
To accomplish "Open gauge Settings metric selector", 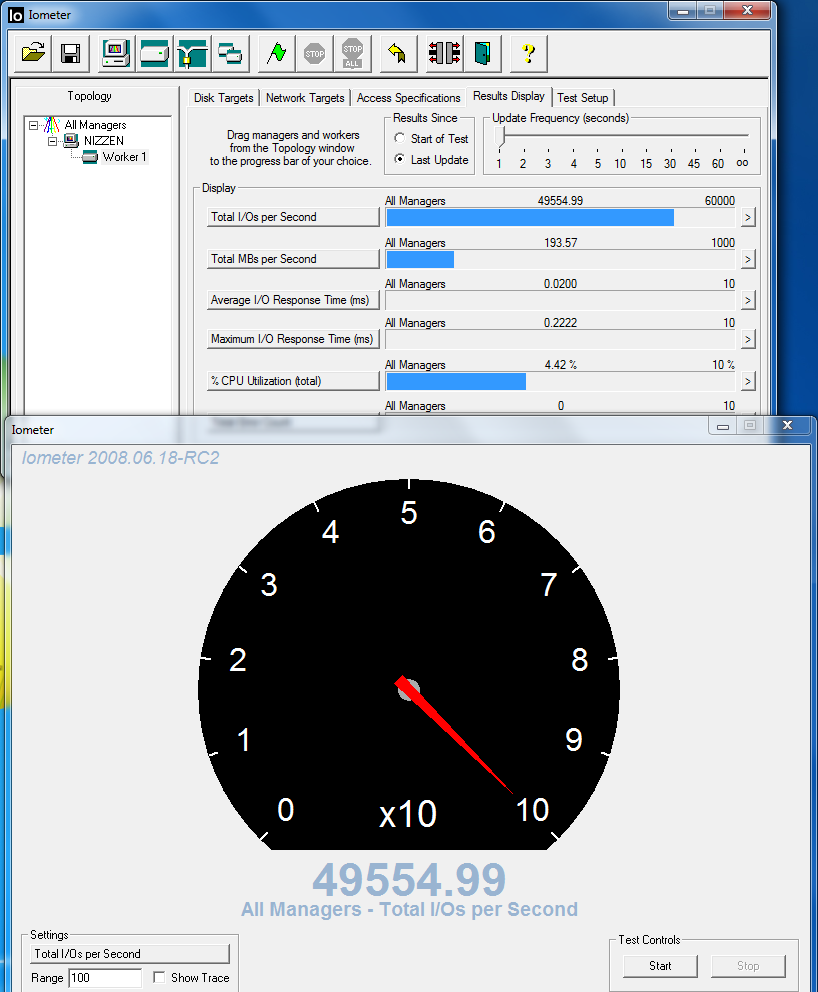I will (x=130, y=954).
